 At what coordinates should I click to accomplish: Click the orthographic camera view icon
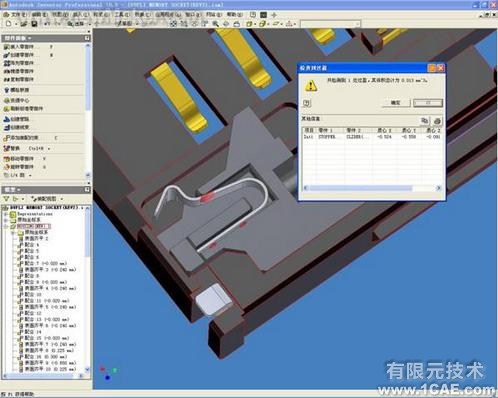(263, 24)
